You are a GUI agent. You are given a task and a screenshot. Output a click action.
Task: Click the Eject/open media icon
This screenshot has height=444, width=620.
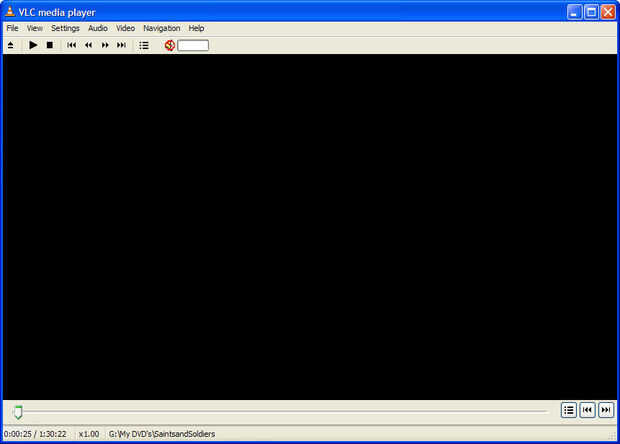[x=11, y=45]
